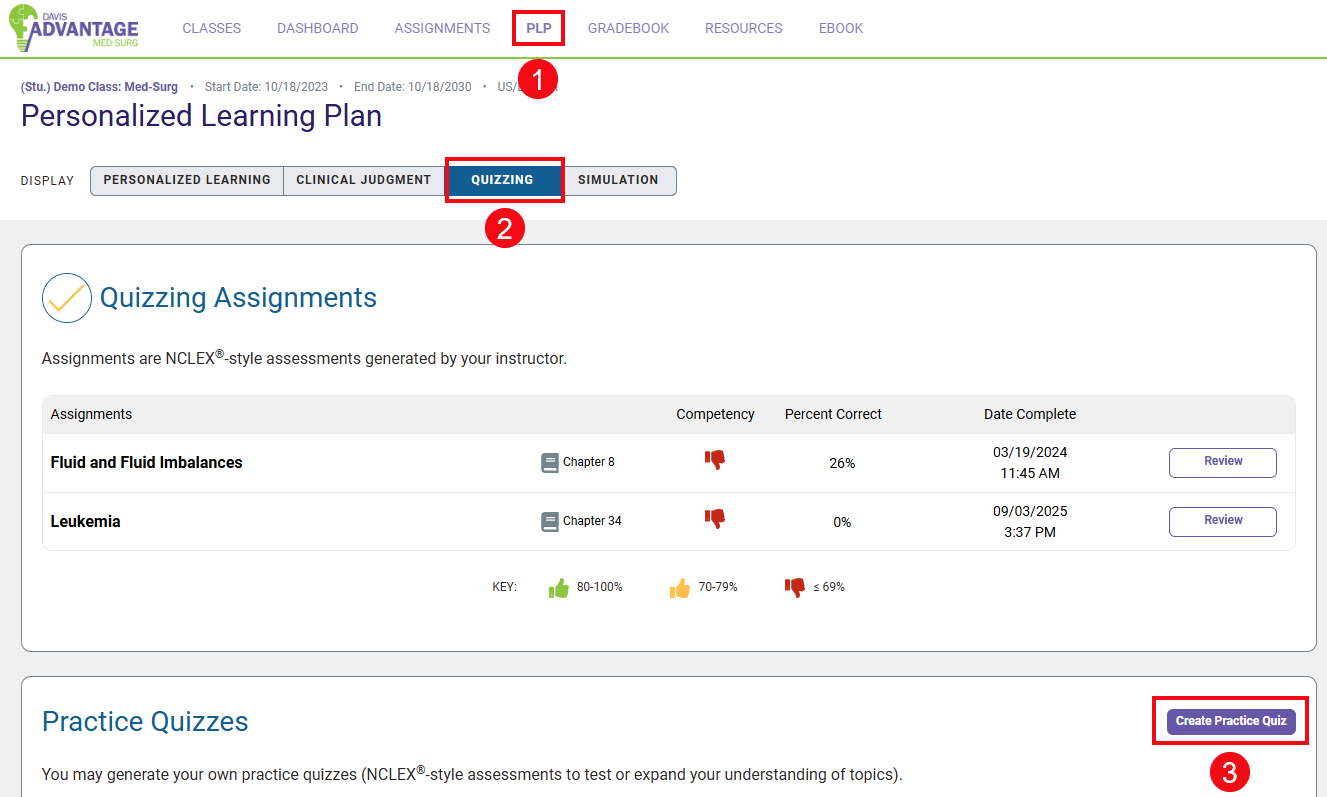Screen dimensions: 1327x797
Task: Click the green thumbs-up key icon
Action: [x=558, y=588]
